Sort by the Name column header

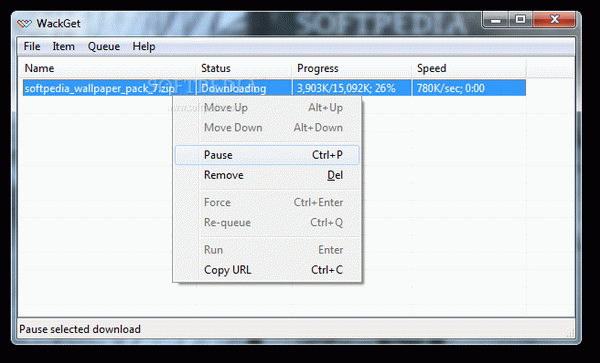coord(109,68)
